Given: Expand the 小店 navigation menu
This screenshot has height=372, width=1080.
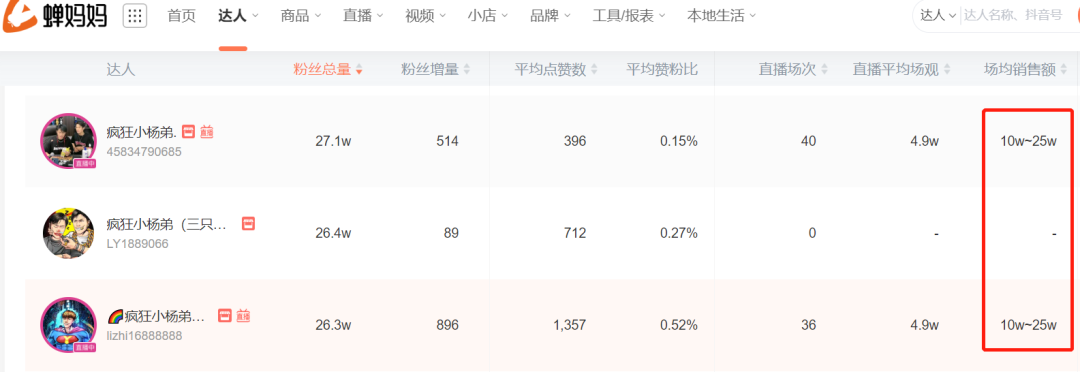Looking at the screenshot, I should pos(487,16).
